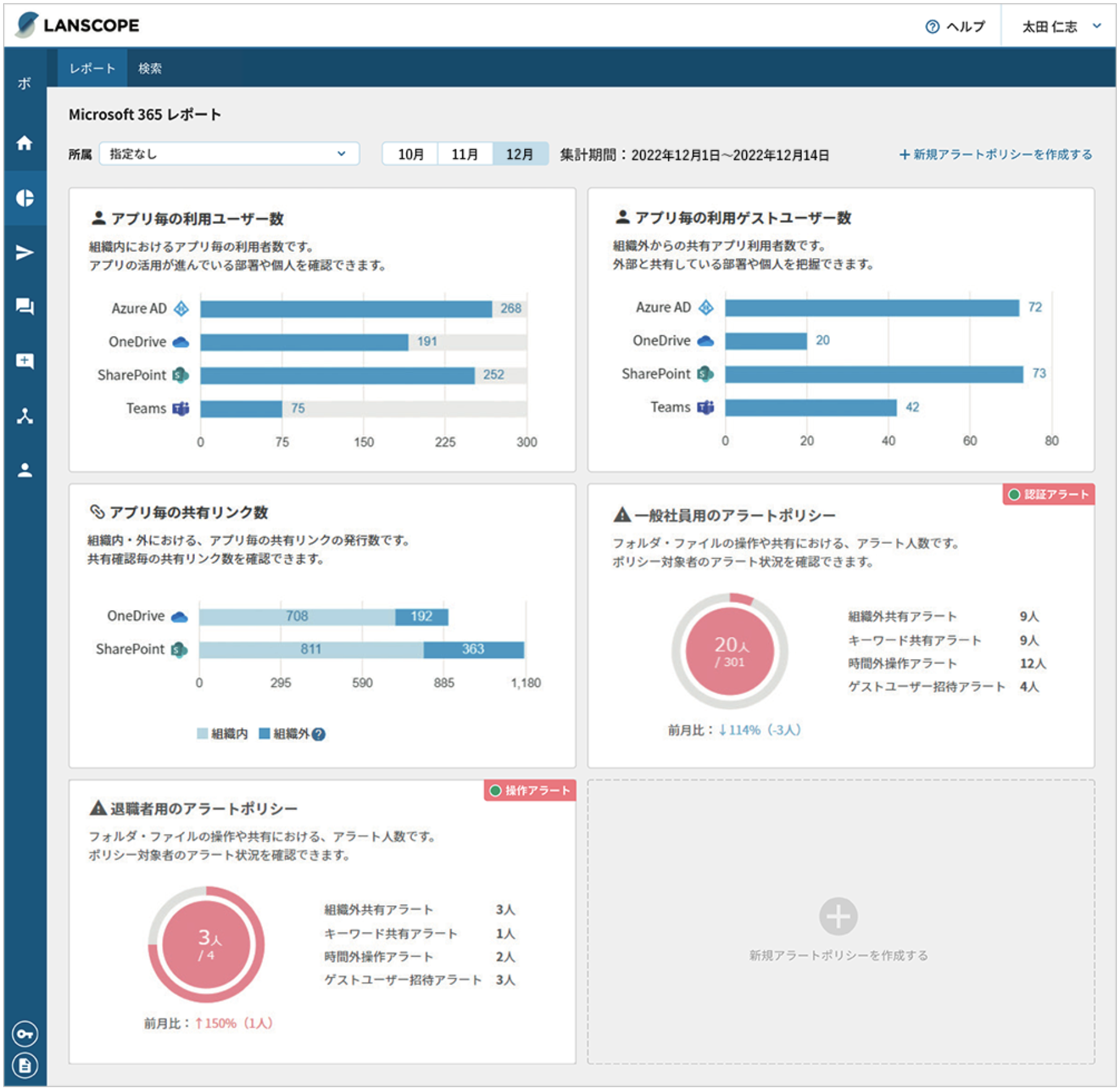Click the add comment sidebar icon
Viewport: 1120px width, 1089px height.
25,361
